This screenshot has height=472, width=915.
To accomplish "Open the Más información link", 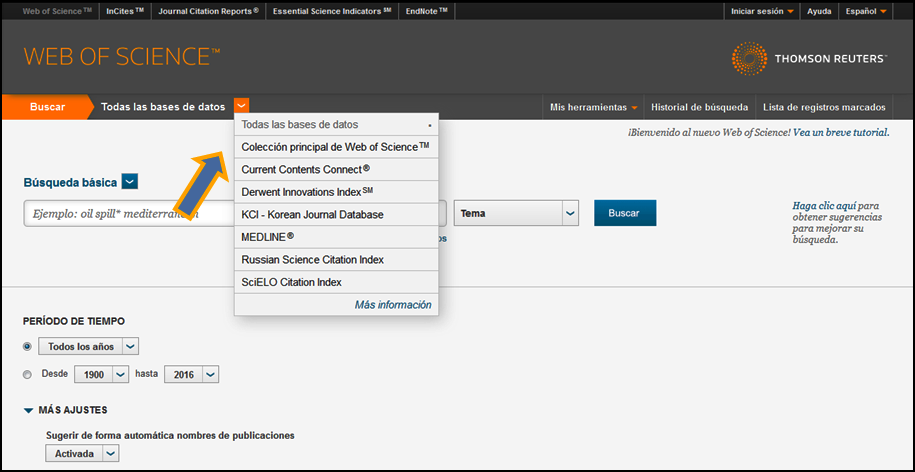I will [x=393, y=305].
